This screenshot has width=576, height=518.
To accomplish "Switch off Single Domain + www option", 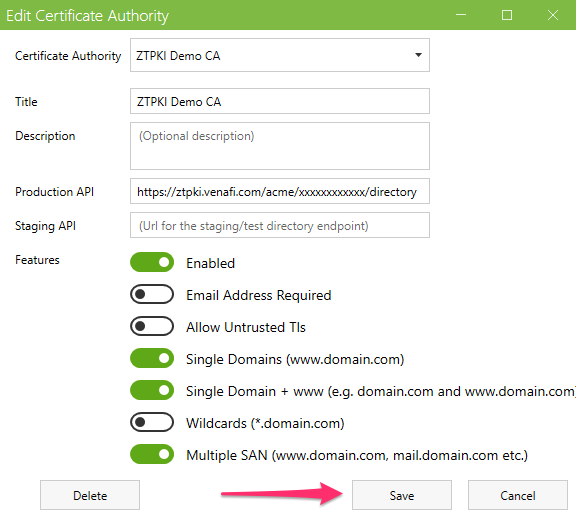I will [152, 390].
